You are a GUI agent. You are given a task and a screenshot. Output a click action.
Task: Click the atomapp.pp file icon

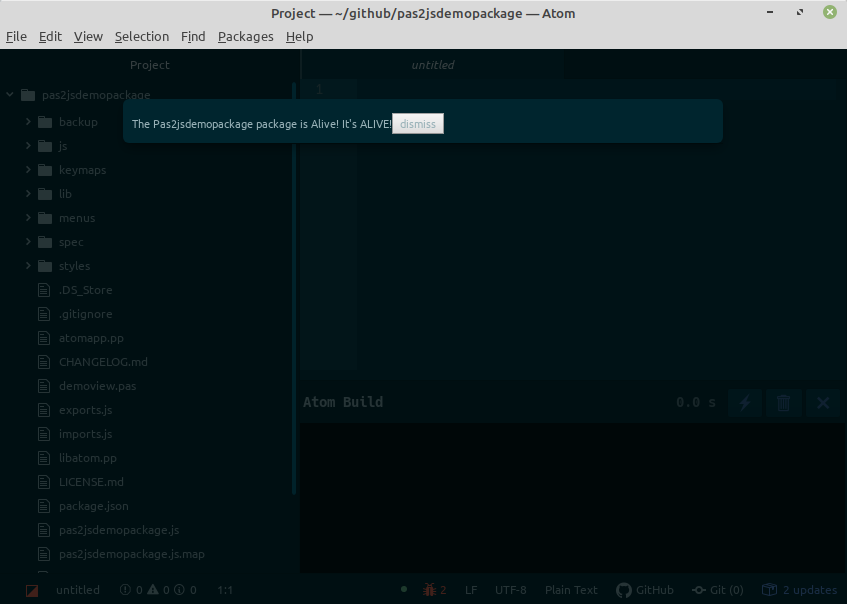point(44,338)
